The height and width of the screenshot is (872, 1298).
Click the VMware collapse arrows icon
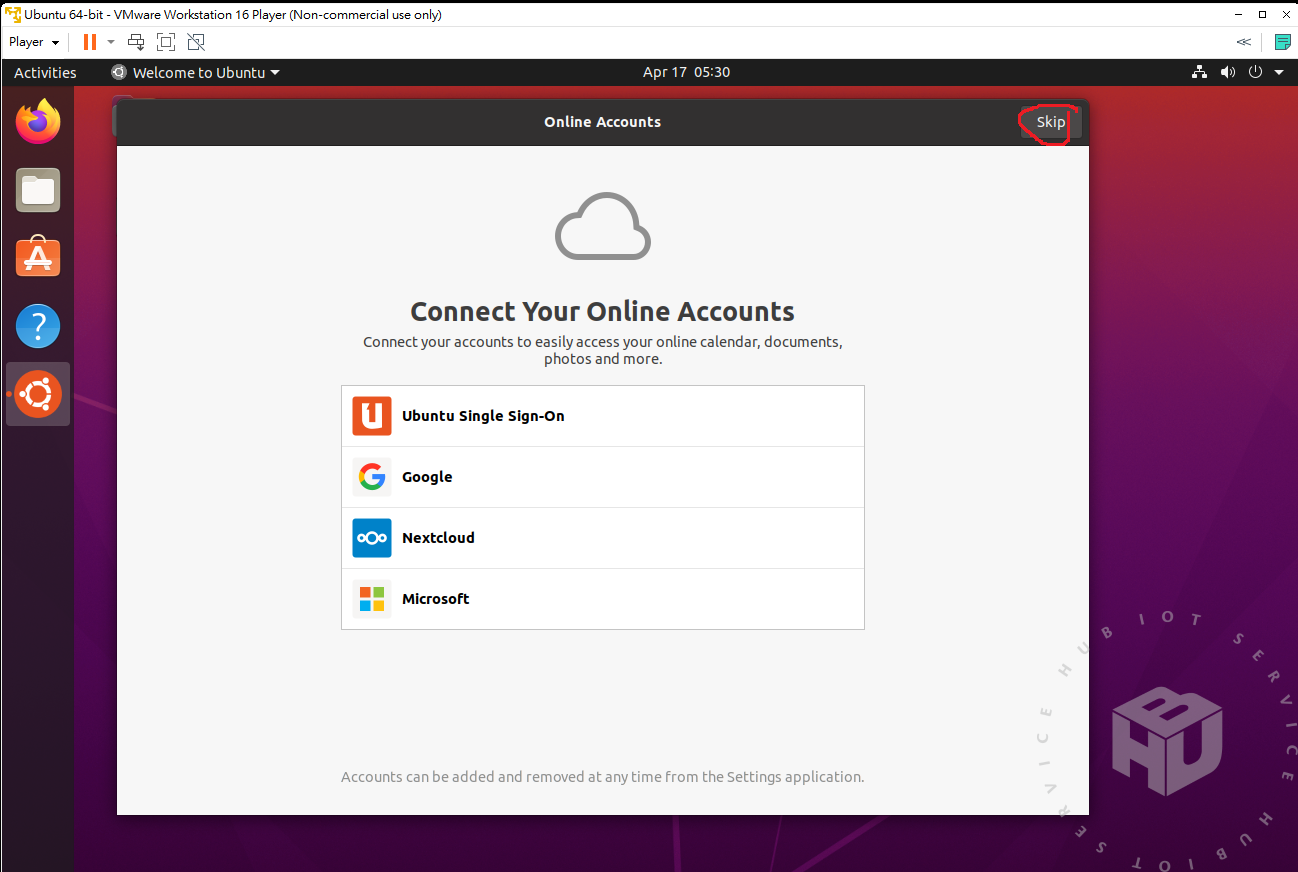[x=1243, y=42]
